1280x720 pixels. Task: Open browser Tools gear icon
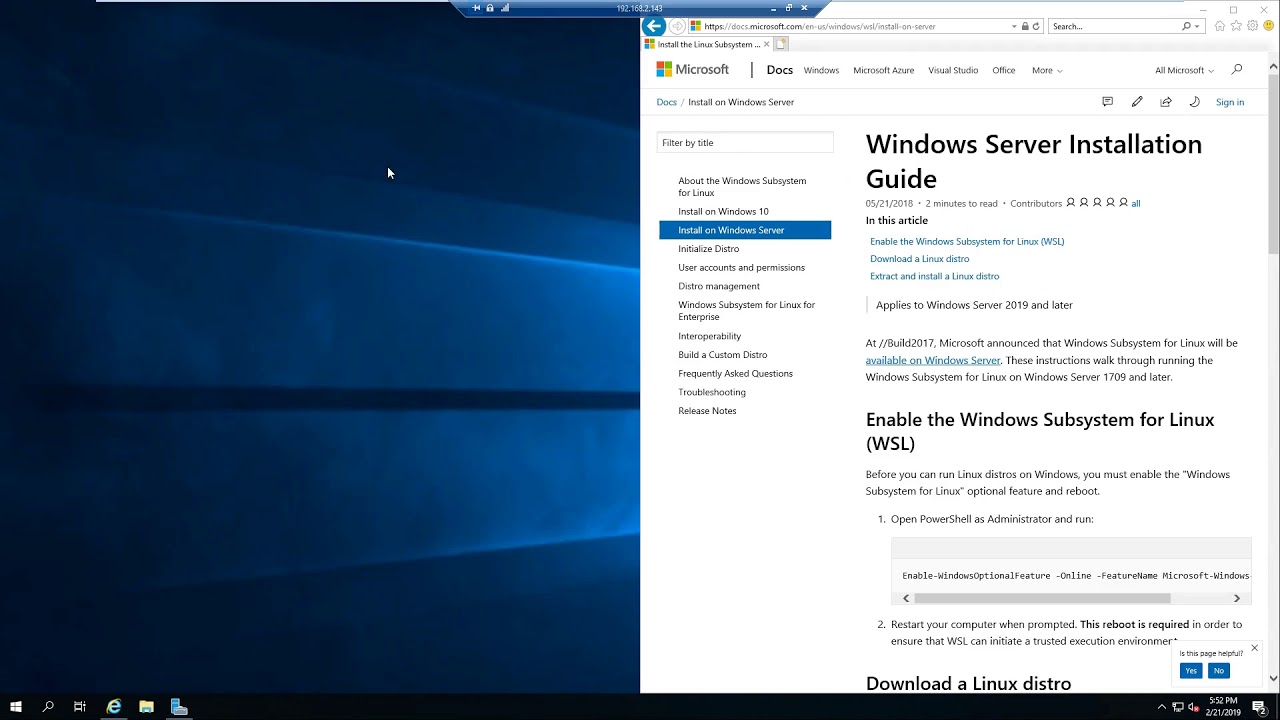tap(1252, 26)
